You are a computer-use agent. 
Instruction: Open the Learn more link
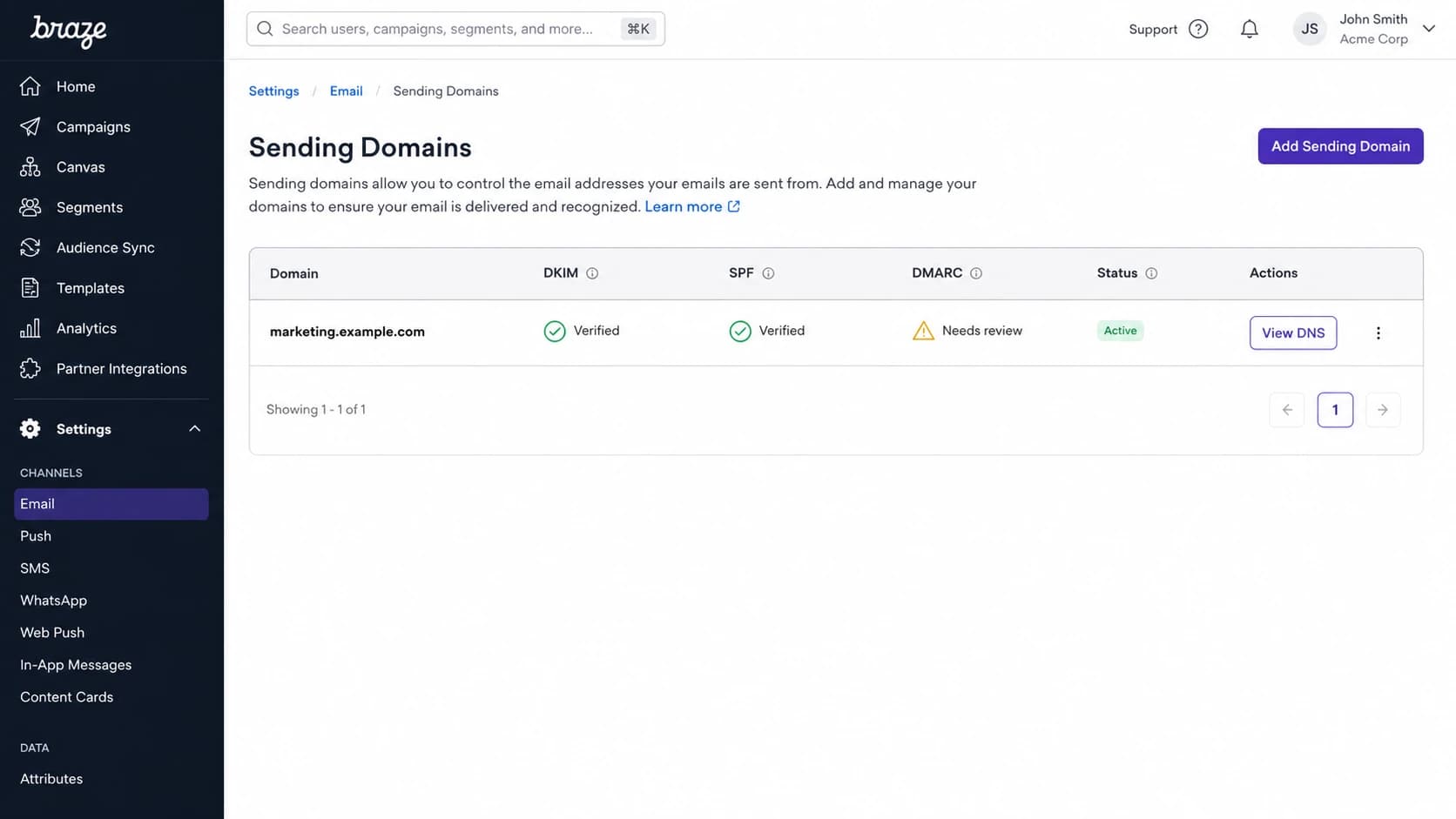pyautogui.click(x=692, y=206)
